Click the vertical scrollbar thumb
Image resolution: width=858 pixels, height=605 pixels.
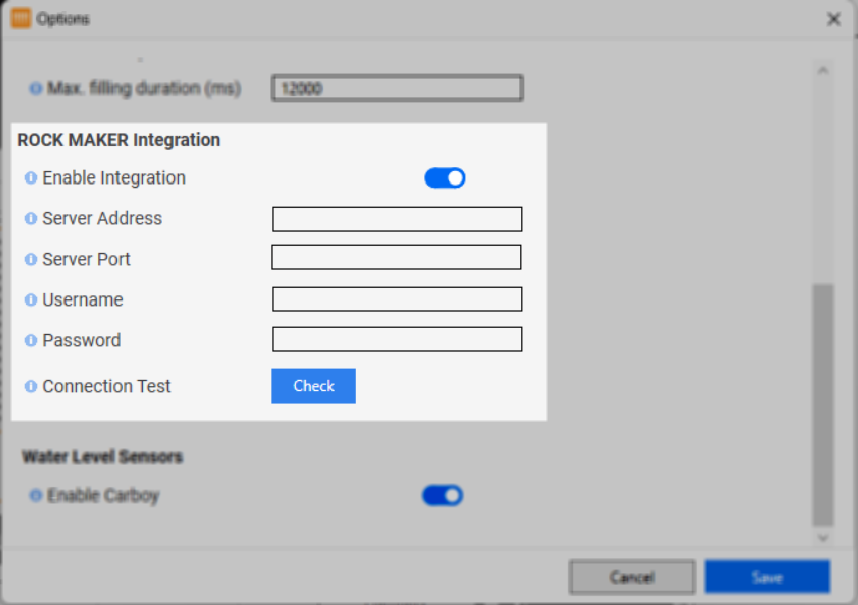(822, 404)
